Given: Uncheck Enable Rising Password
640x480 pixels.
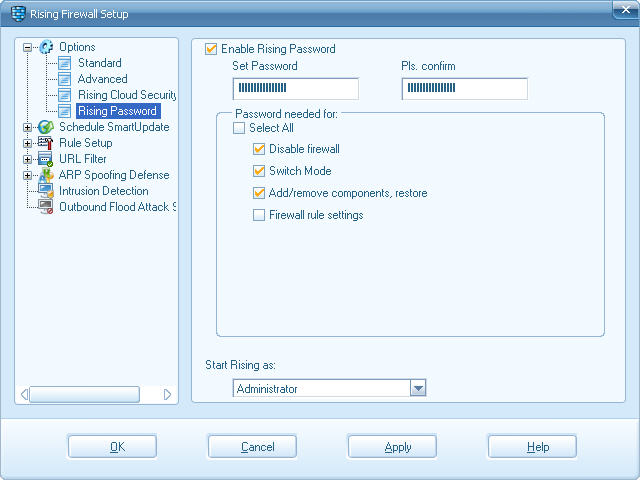Looking at the screenshot, I should coord(211,49).
